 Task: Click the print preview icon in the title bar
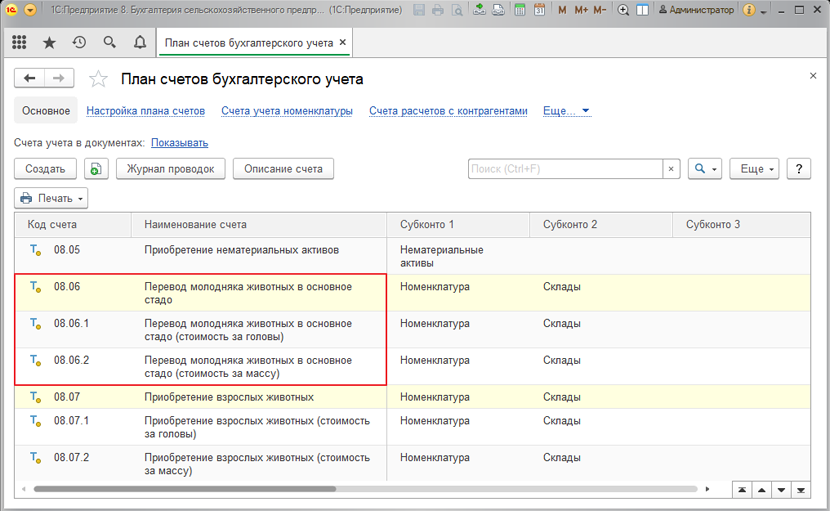tap(457, 10)
